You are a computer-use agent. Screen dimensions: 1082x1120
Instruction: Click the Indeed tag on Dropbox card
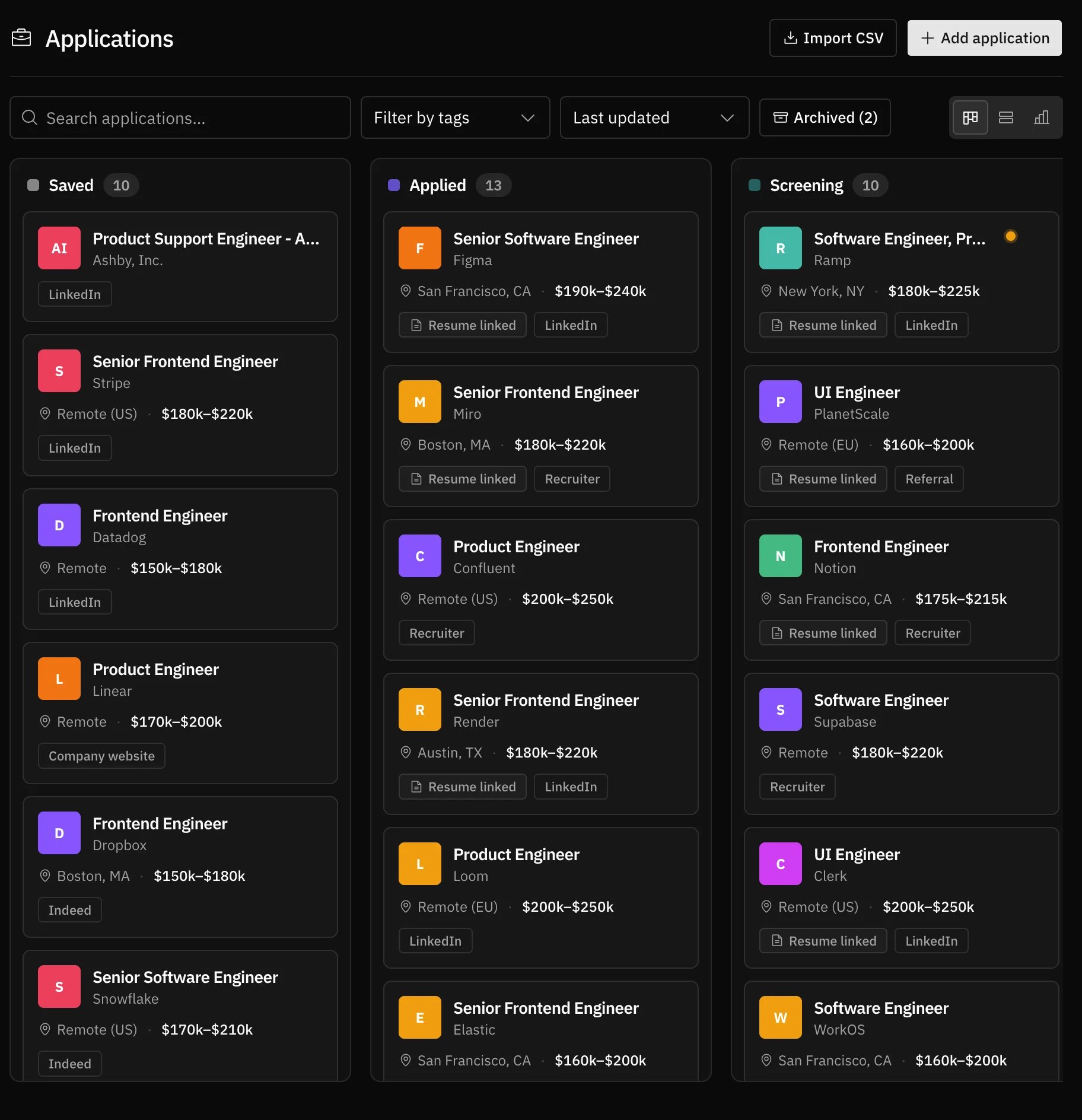pos(70,910)
